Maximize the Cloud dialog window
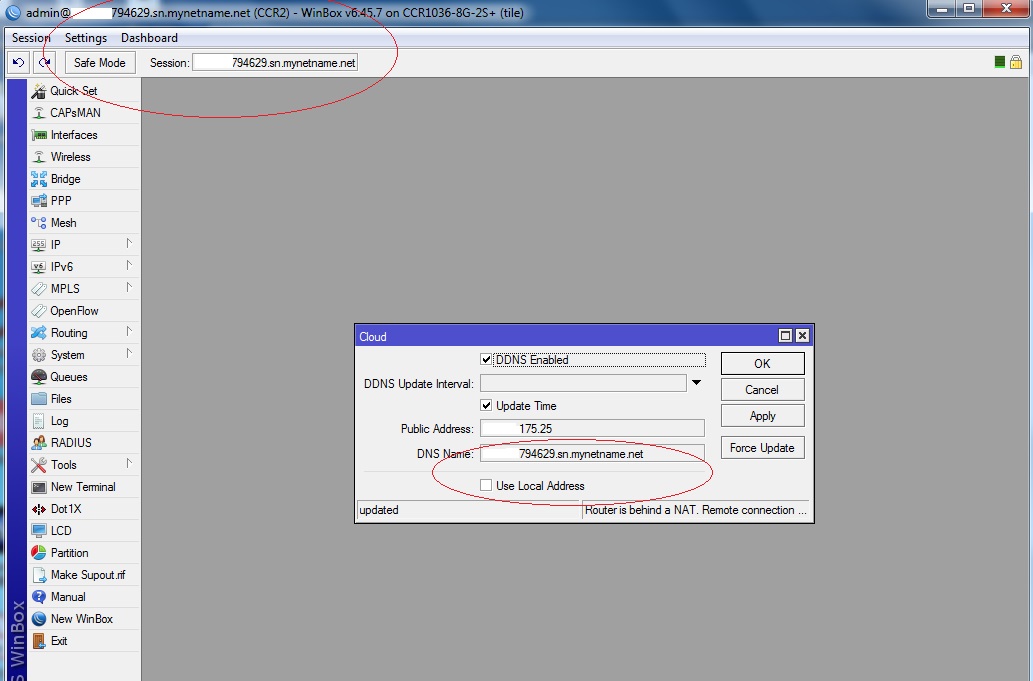 785,336
